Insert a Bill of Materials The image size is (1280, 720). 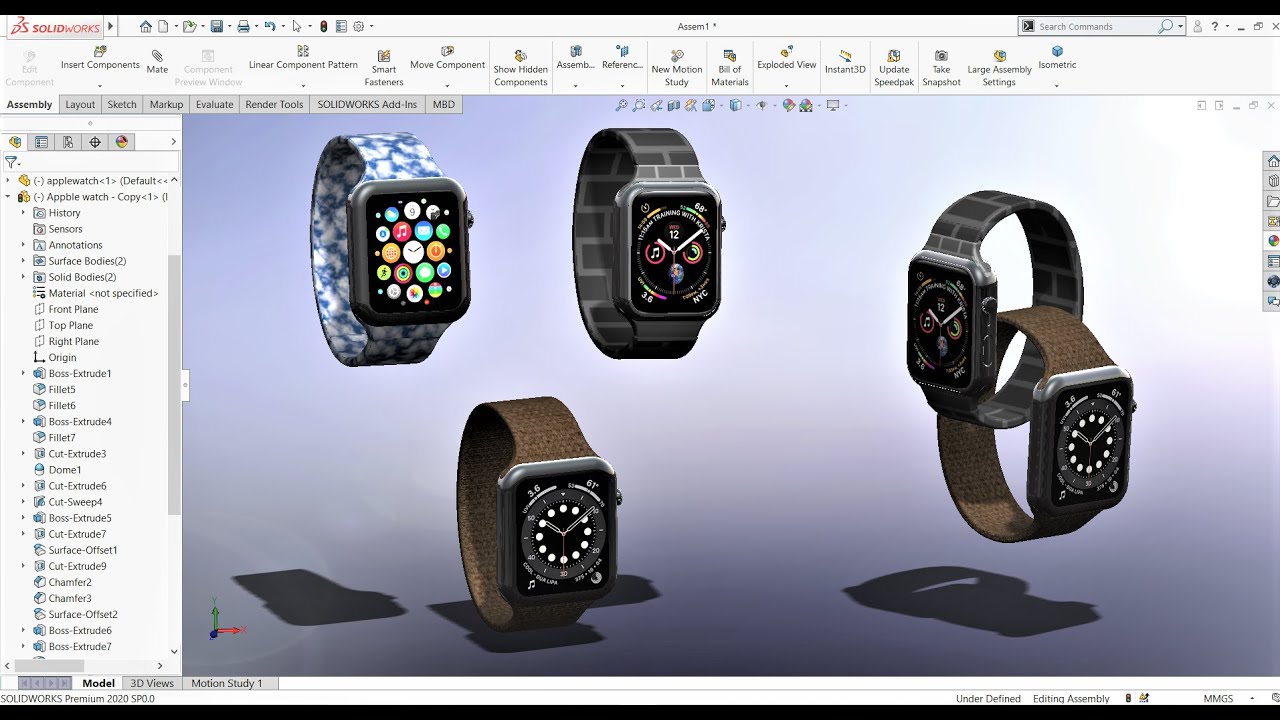pyautogui.click(x=730, y=69)
